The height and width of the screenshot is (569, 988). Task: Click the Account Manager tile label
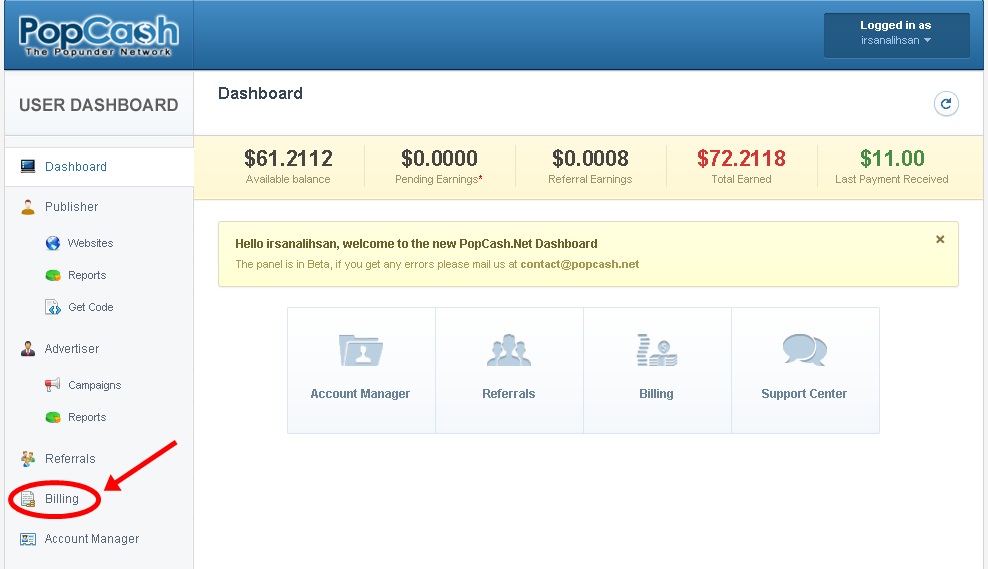click(x=360, y=394)
